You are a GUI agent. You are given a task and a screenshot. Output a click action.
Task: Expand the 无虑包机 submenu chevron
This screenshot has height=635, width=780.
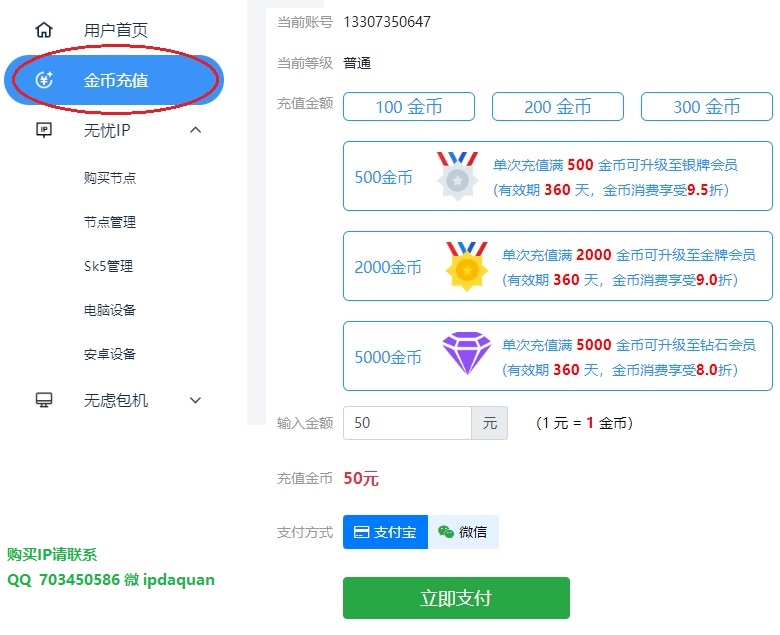(x=195, y=400)
